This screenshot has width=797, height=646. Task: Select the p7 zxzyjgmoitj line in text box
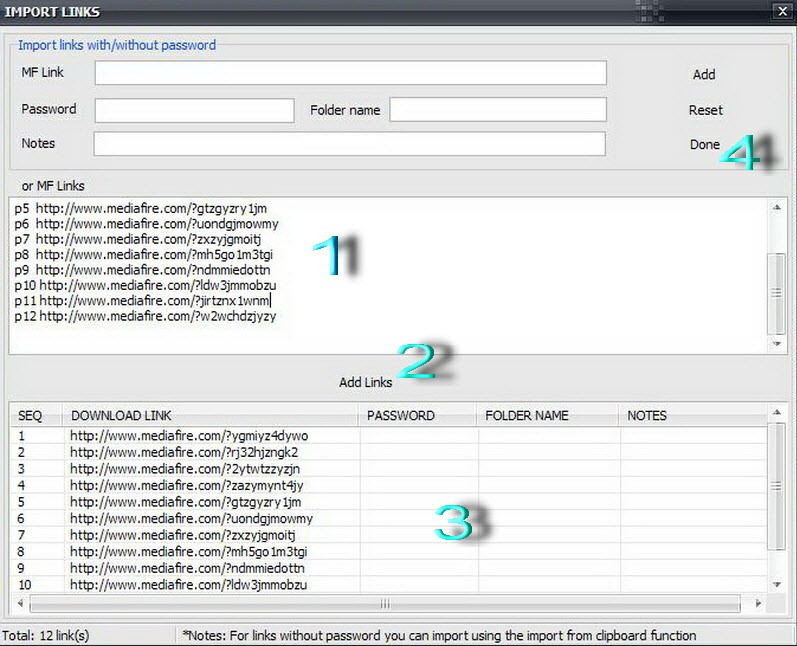(138, 239)
